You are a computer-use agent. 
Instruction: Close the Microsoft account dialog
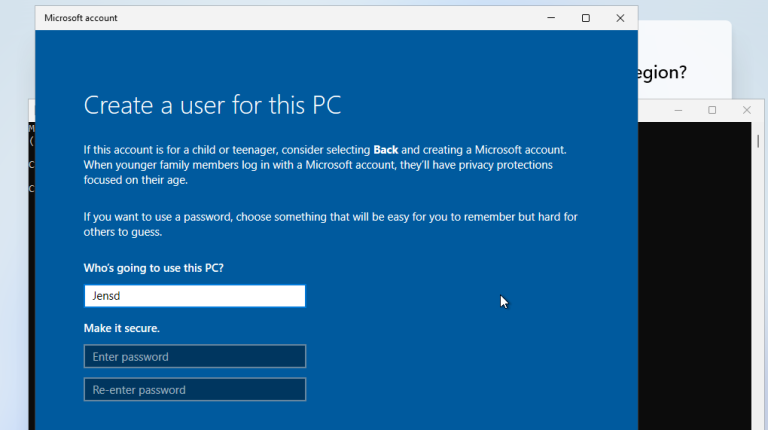click(x=620, y=18)
